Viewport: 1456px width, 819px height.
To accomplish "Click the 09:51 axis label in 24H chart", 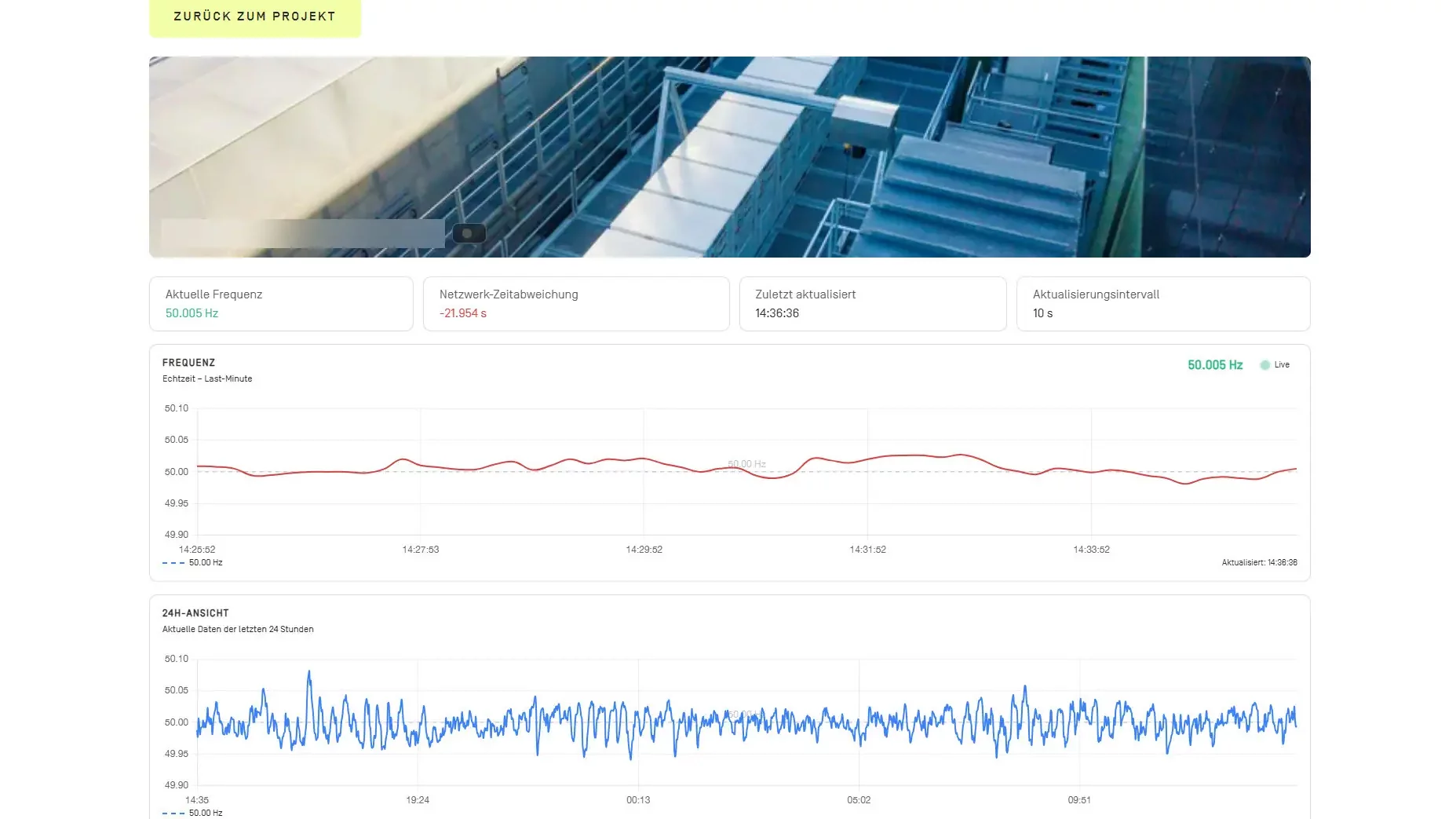I will click(x=1079, y=800).
